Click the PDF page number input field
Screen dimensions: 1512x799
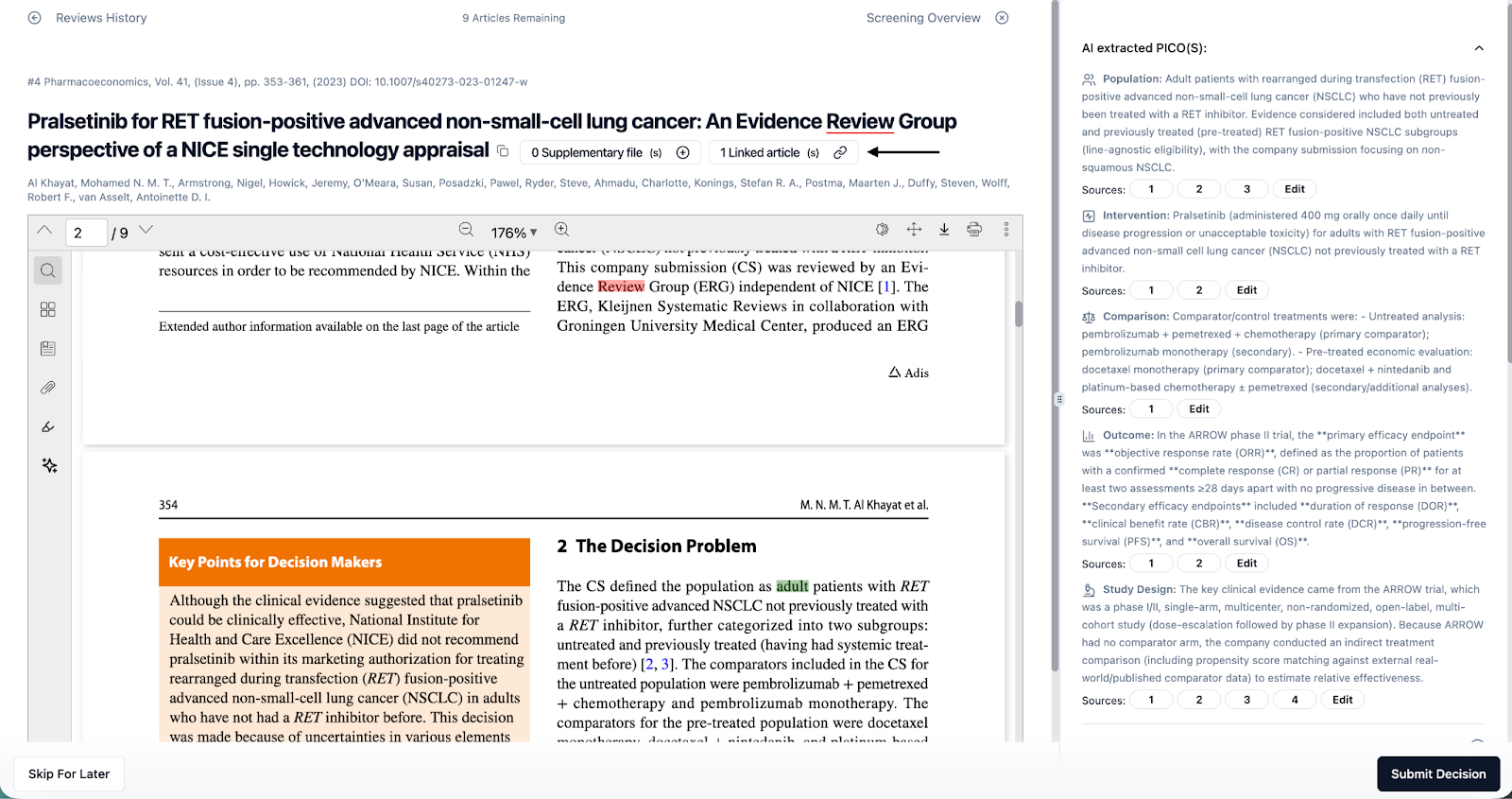(85, 233)
